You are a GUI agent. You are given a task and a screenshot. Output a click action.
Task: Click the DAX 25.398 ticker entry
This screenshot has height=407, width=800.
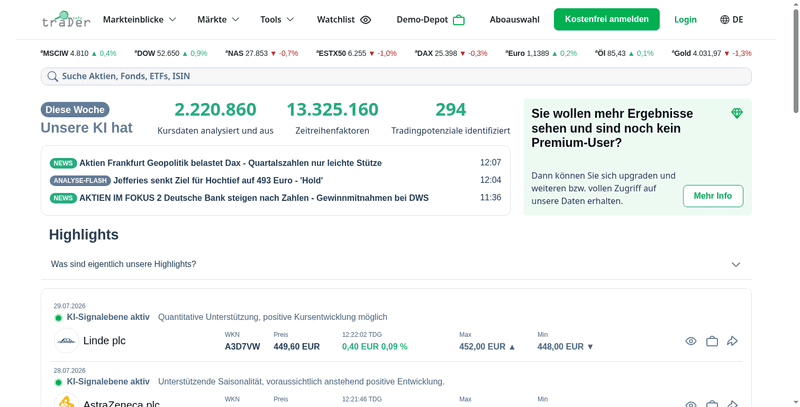(x=451, y=53)
